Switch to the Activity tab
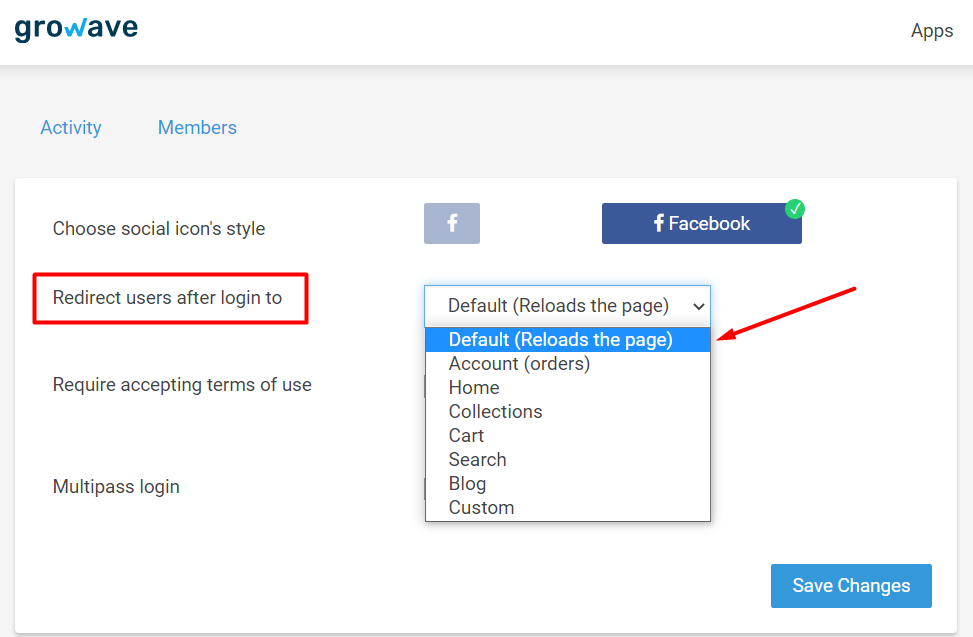The image size is (973, 637). point(71,127)
